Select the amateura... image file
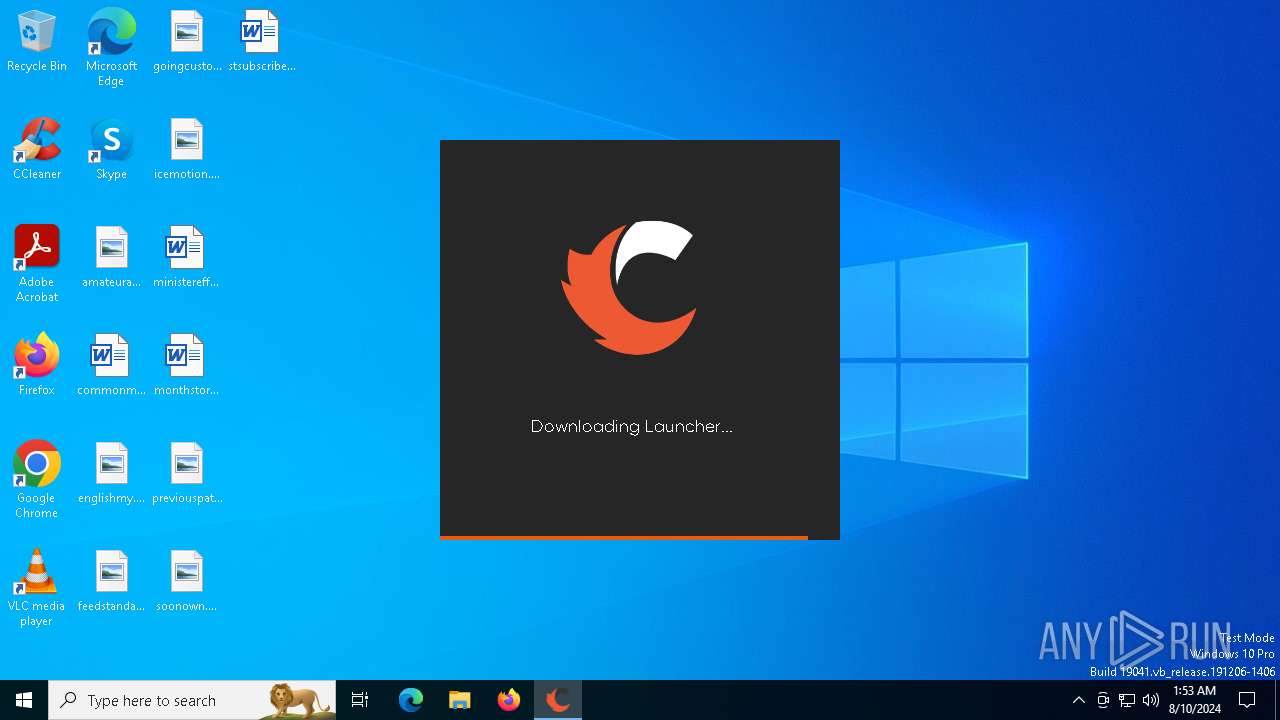 click(111, 257)
